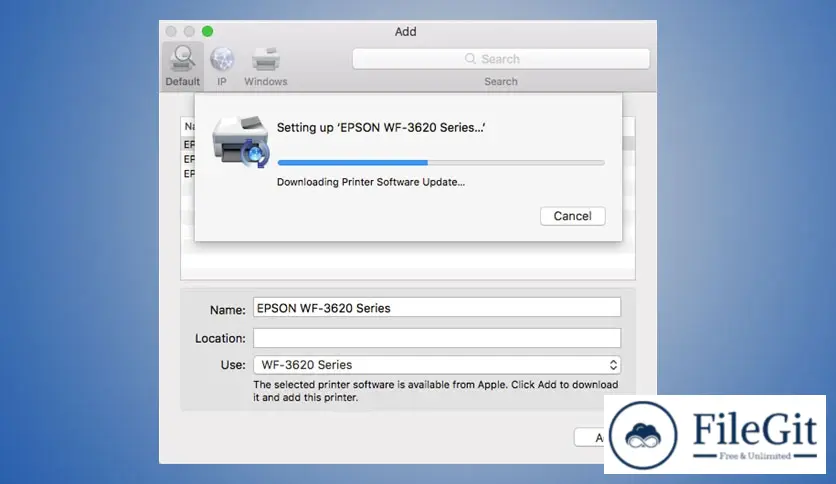836x484 pixels.
Task: Click the 'Search' label below the search field
Action: click(501, 82)
